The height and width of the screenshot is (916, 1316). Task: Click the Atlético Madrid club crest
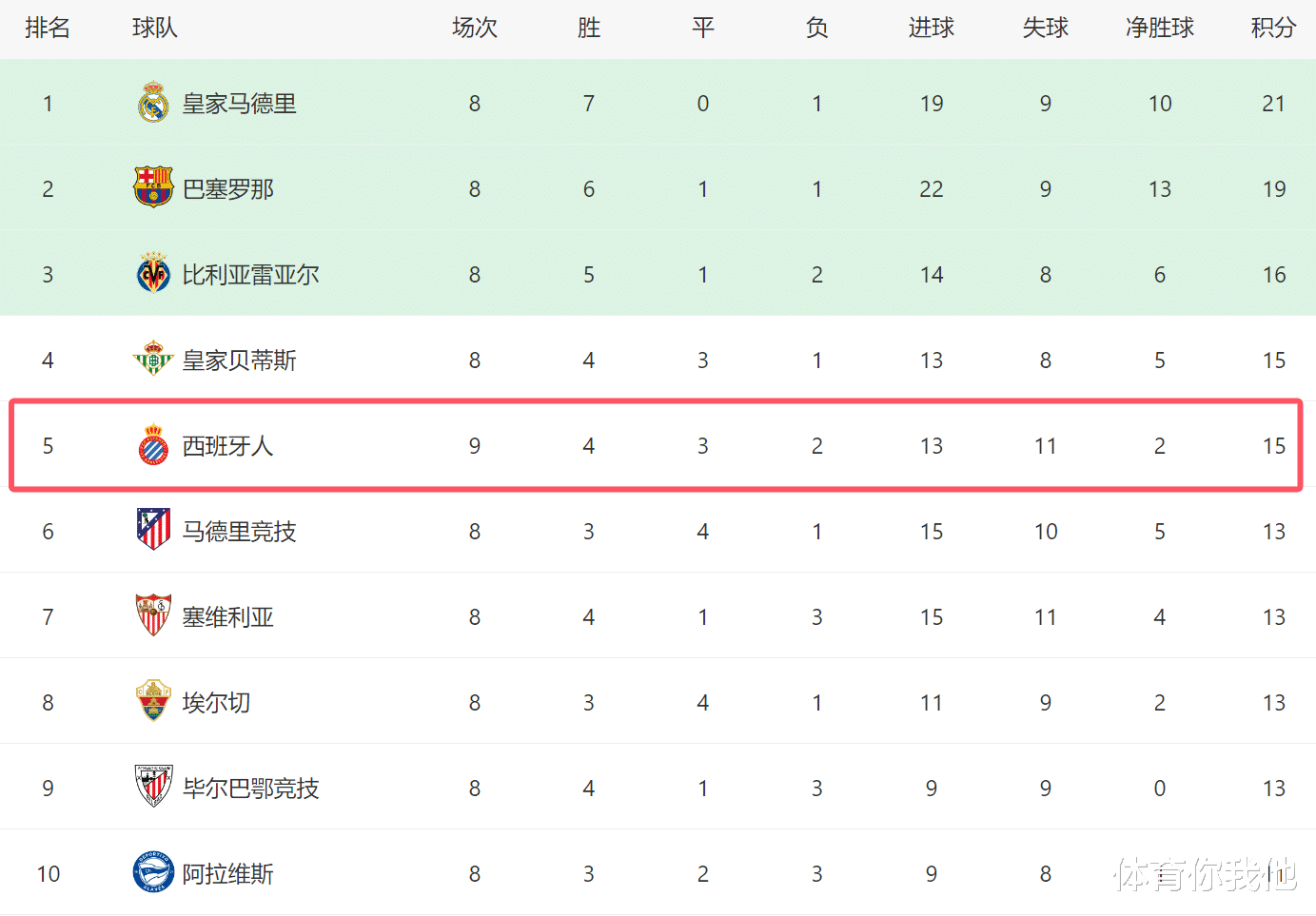[x=153, y=530]
